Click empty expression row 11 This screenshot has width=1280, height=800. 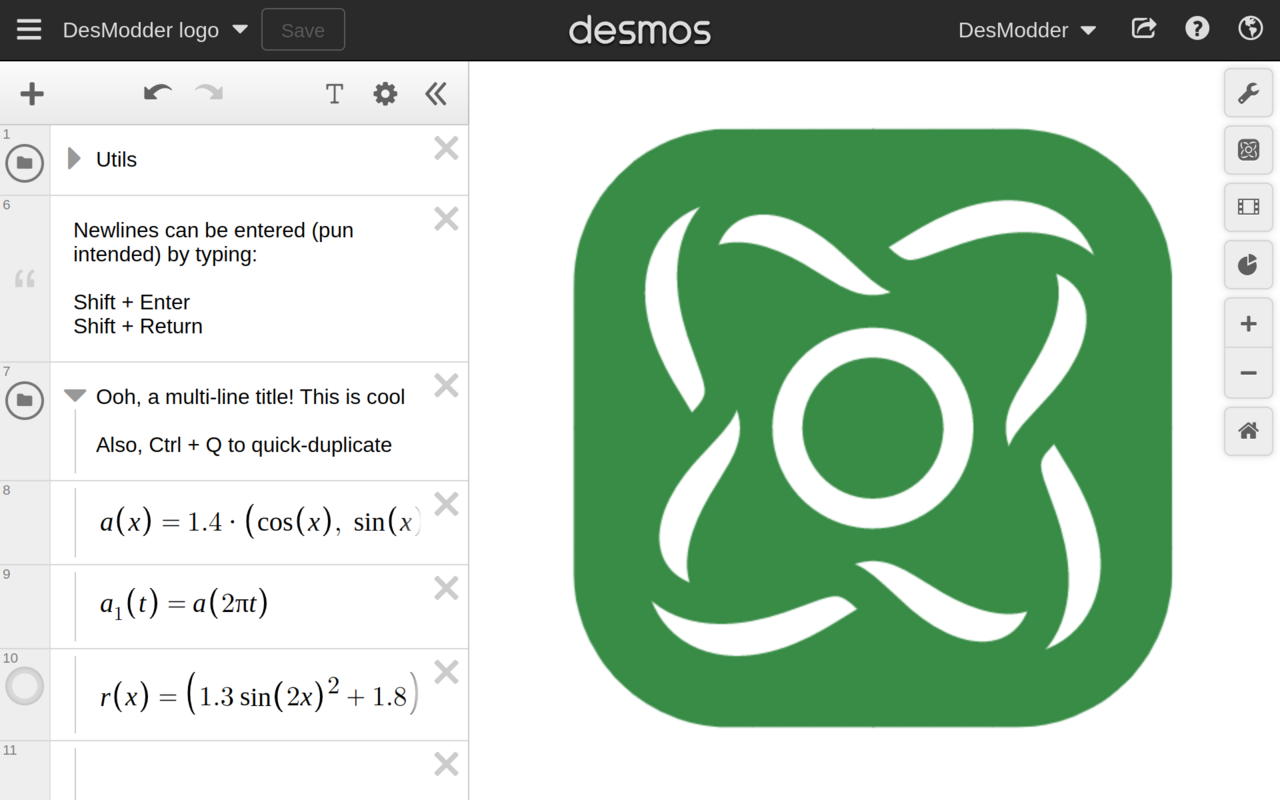click(260, 771)
